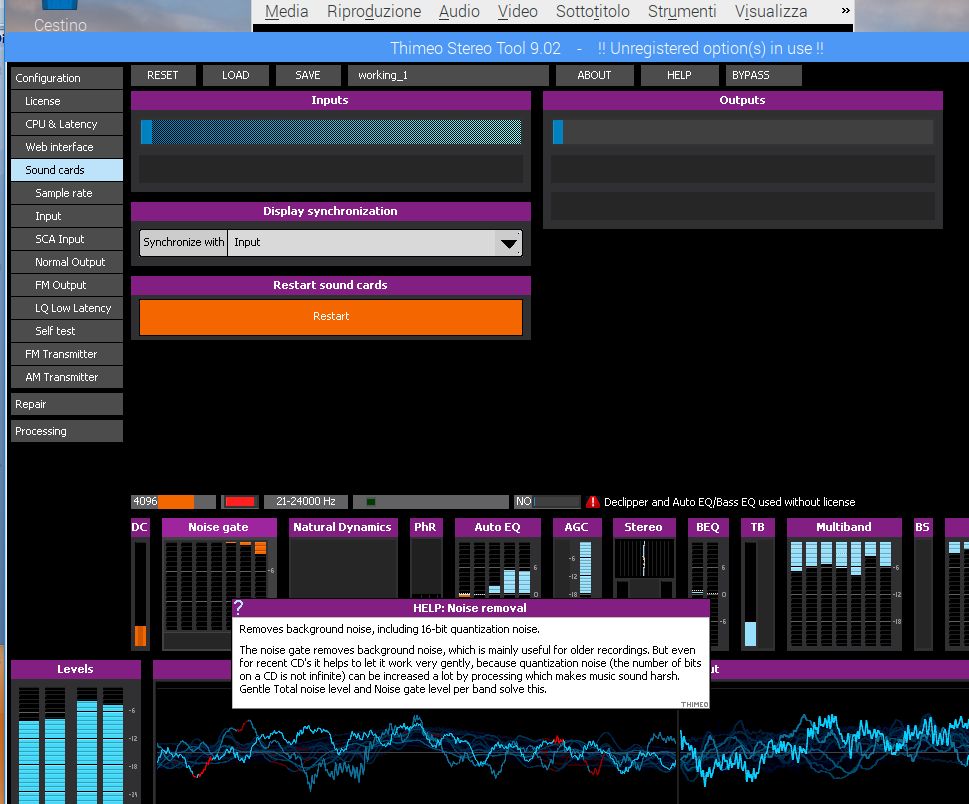This screenshot has height=804, width=969.
Task: Expand the Repair section
Action: 67,404
